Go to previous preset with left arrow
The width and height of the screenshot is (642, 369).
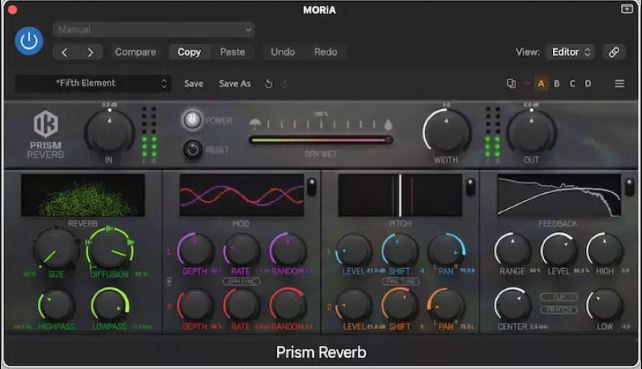click(64, 52)
